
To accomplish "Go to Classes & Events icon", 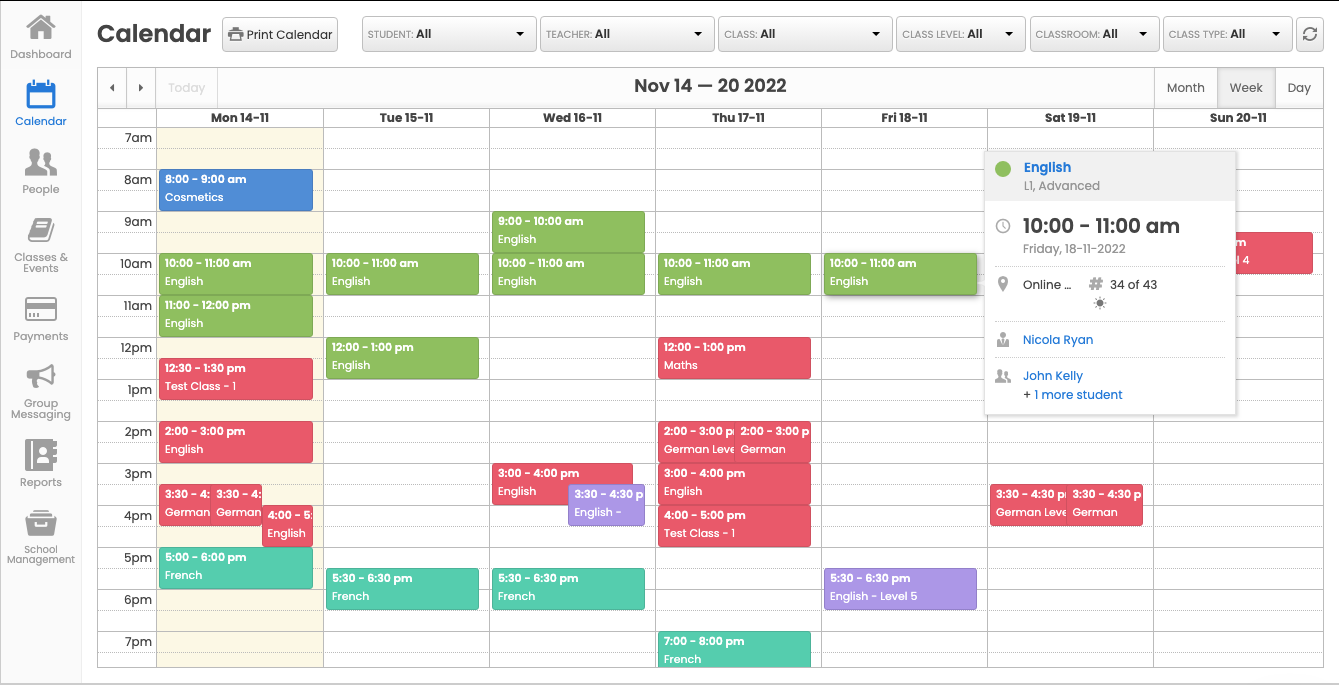I will tap(41, 231).
